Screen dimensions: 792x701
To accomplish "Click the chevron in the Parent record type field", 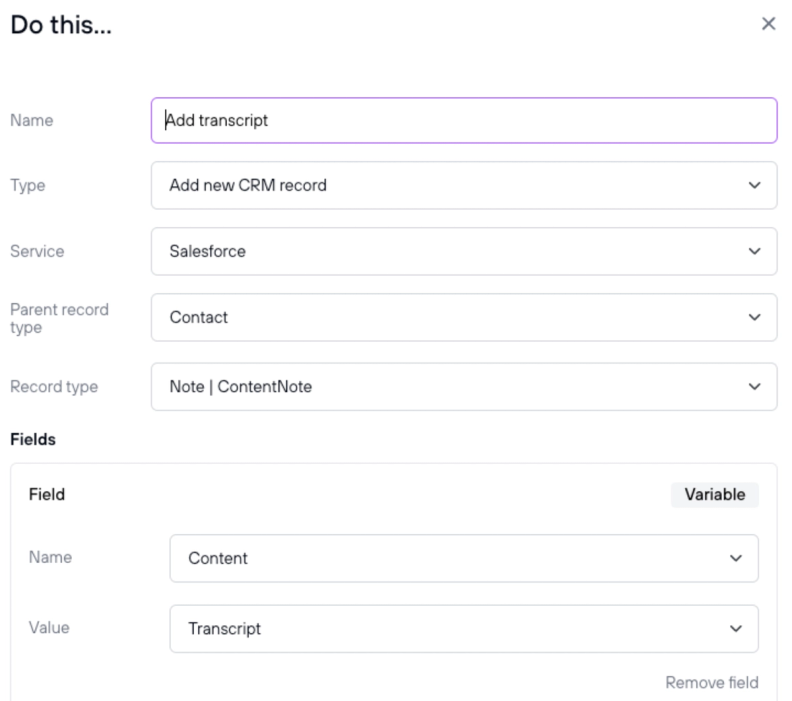I will (754, 318).
